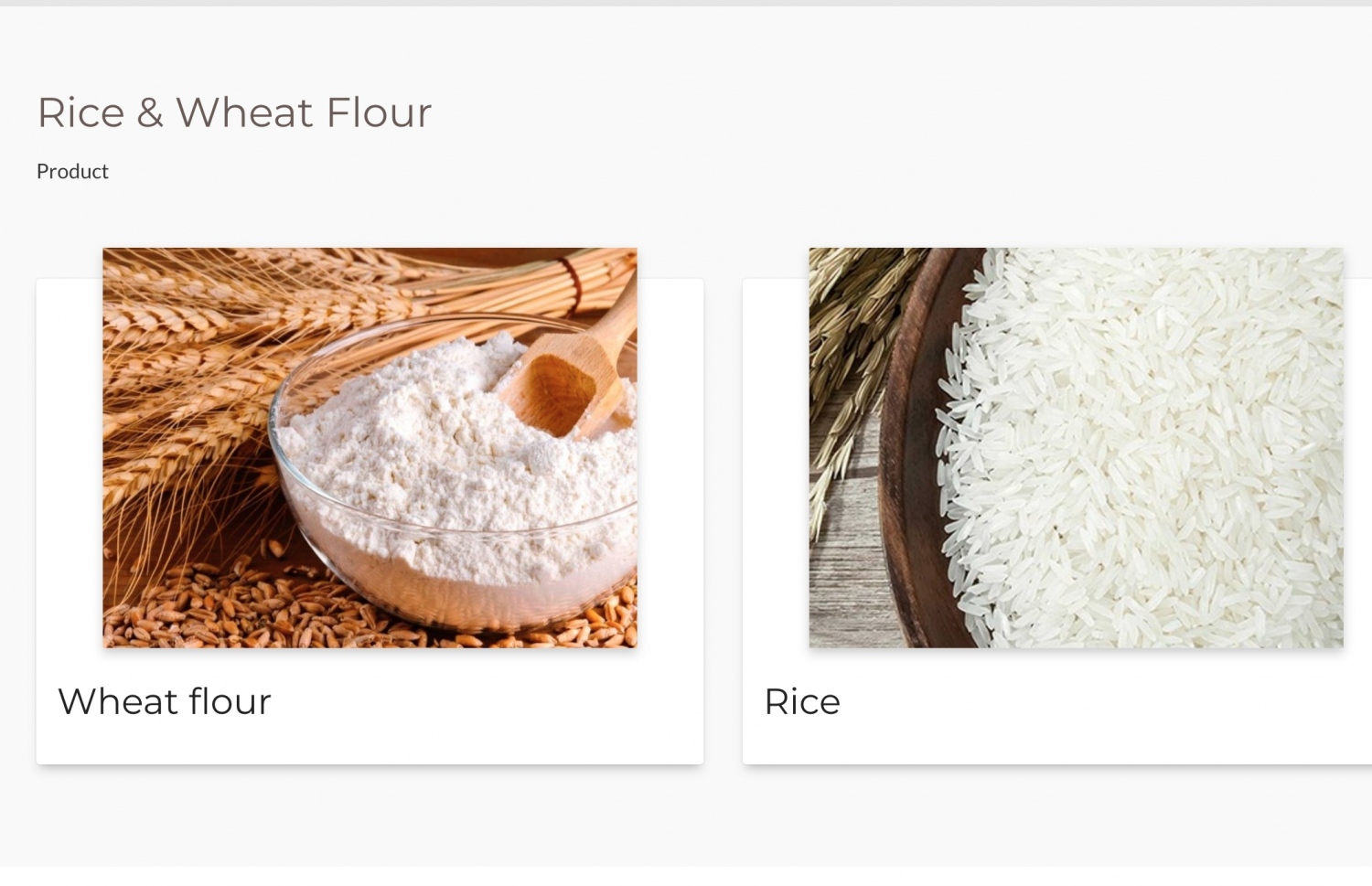Click the wheat ears left of the flour bowl
Screen dimensions: 1372x886
click(x=183, y=384)
